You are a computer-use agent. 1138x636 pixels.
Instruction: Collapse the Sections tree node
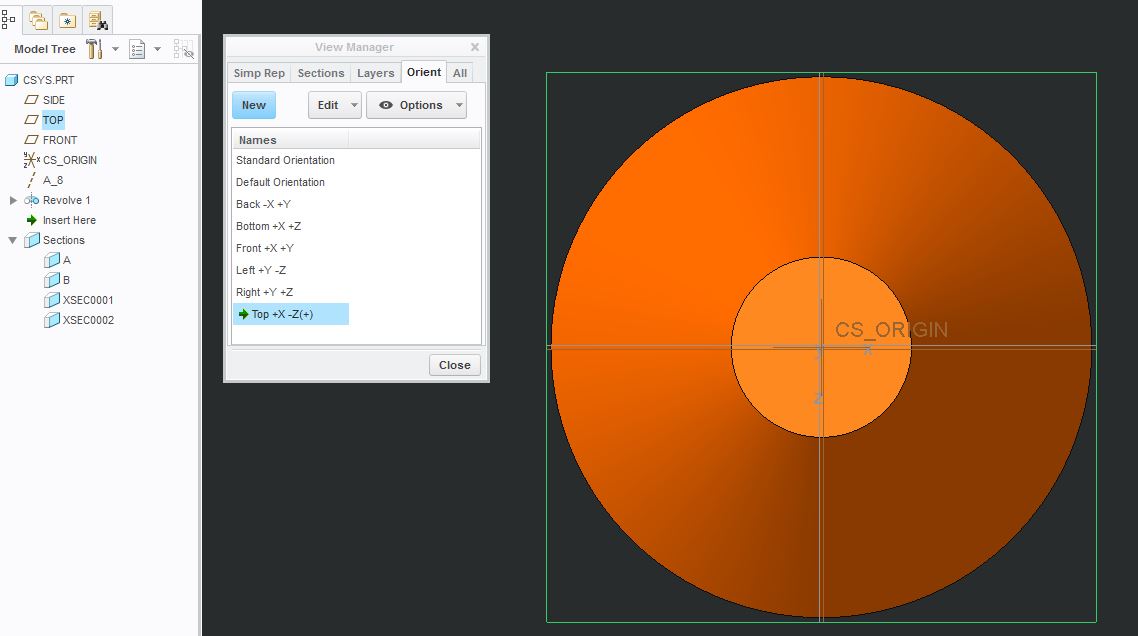pos(12,240)
